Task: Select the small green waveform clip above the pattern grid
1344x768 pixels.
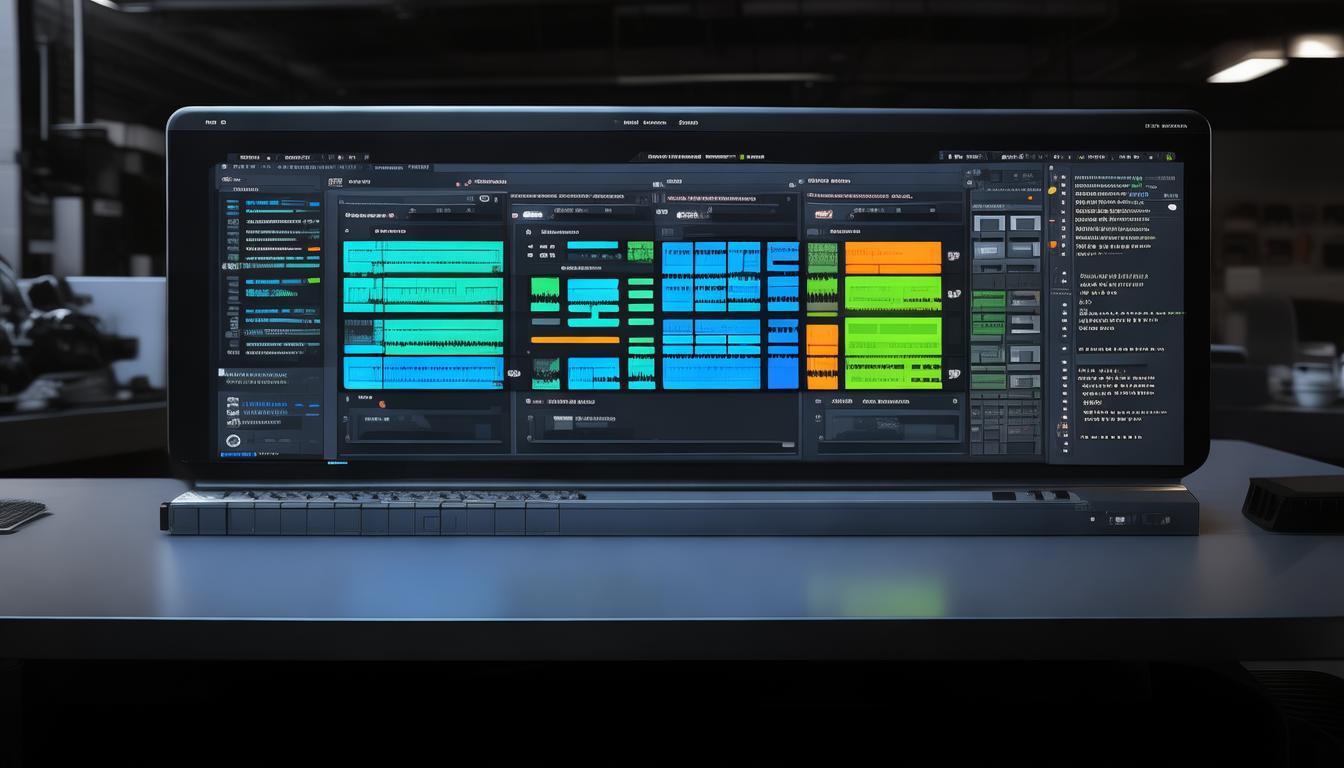Action: coord(639,251)
